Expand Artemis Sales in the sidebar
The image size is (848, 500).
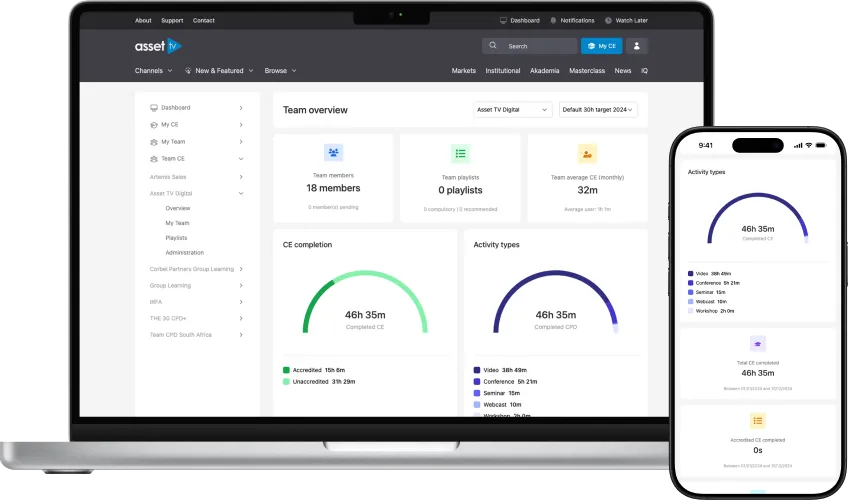click(241, 176)
